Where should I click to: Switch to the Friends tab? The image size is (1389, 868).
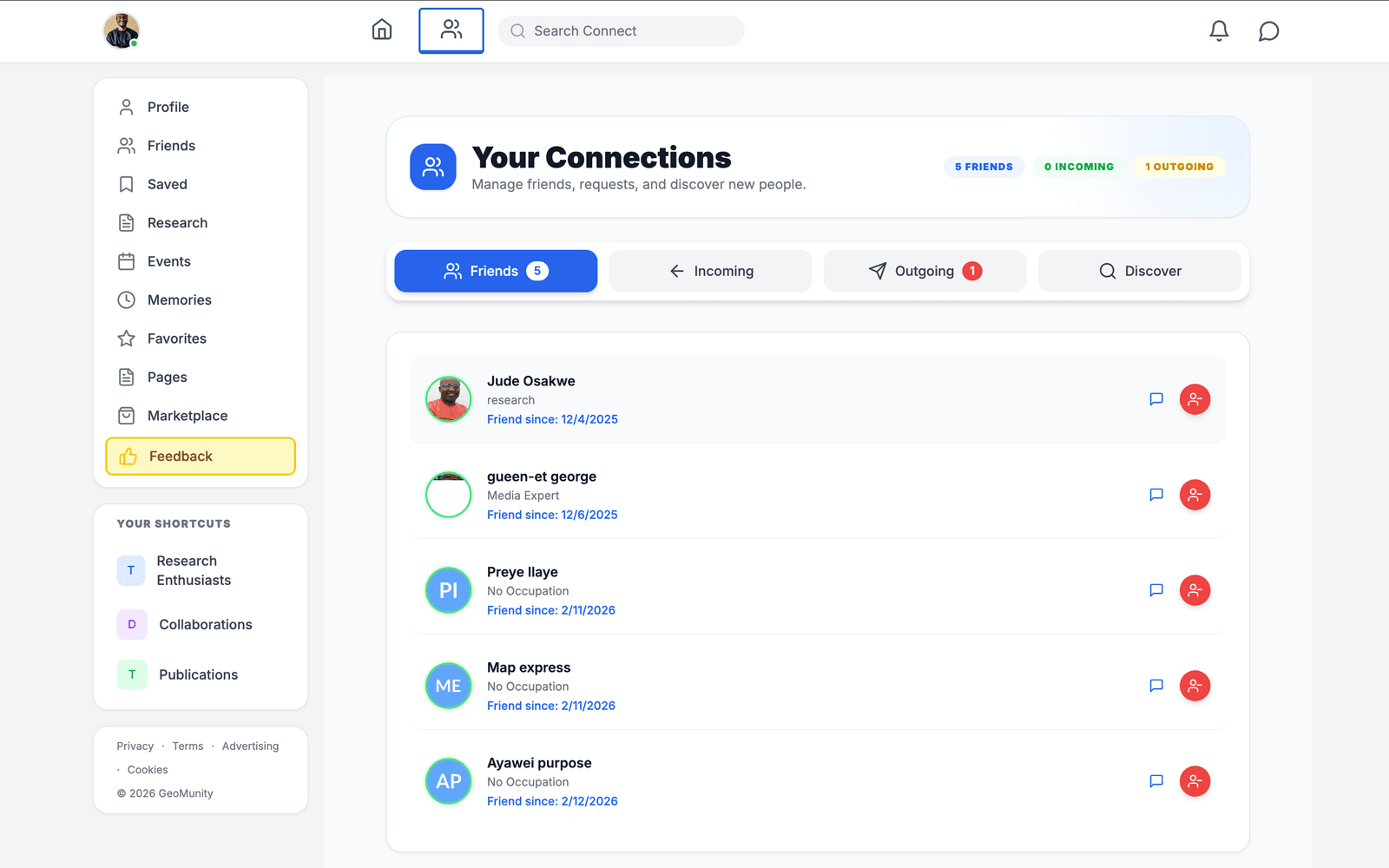pos(496,271)
